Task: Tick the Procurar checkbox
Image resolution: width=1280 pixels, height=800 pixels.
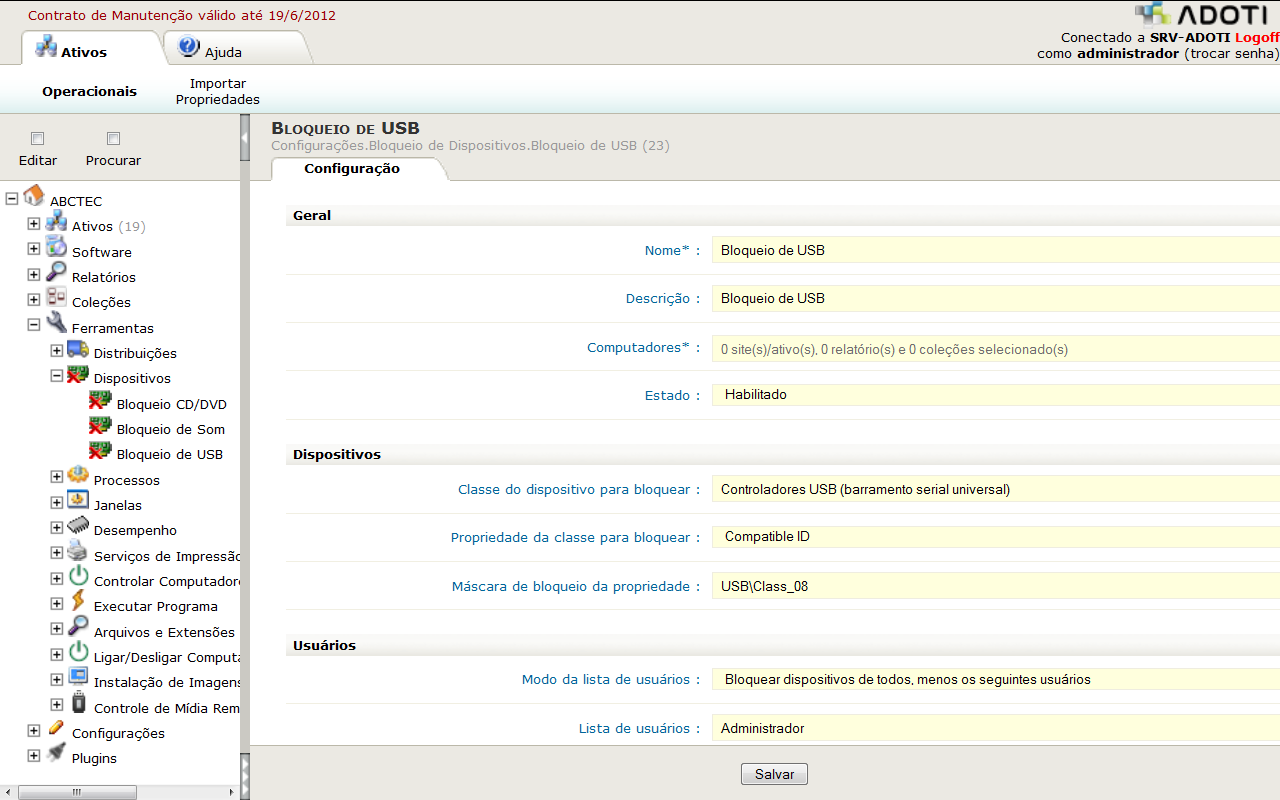Action: tap(113, 139)
